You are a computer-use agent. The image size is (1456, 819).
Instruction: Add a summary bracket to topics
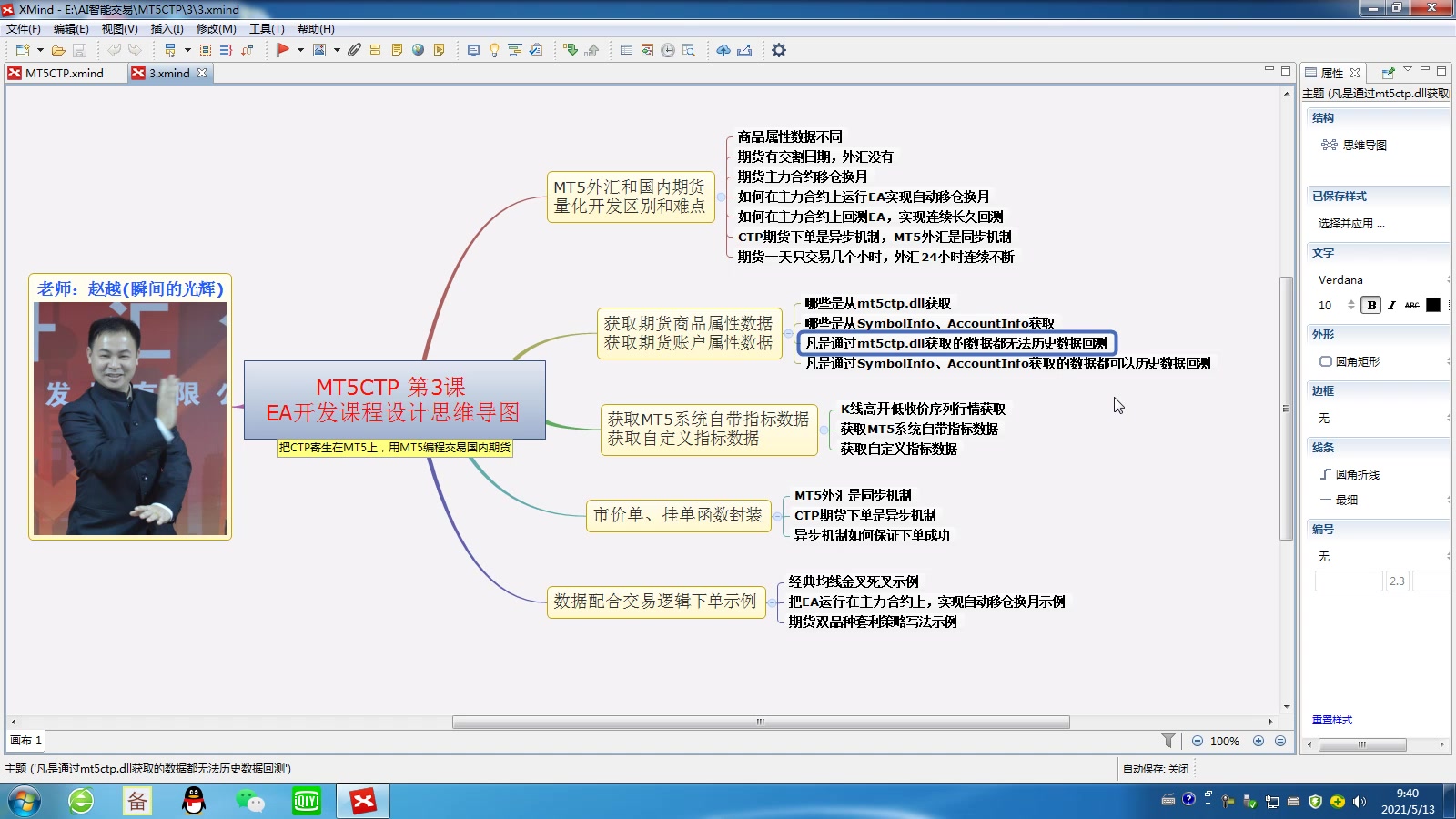[x=227, y=50]
